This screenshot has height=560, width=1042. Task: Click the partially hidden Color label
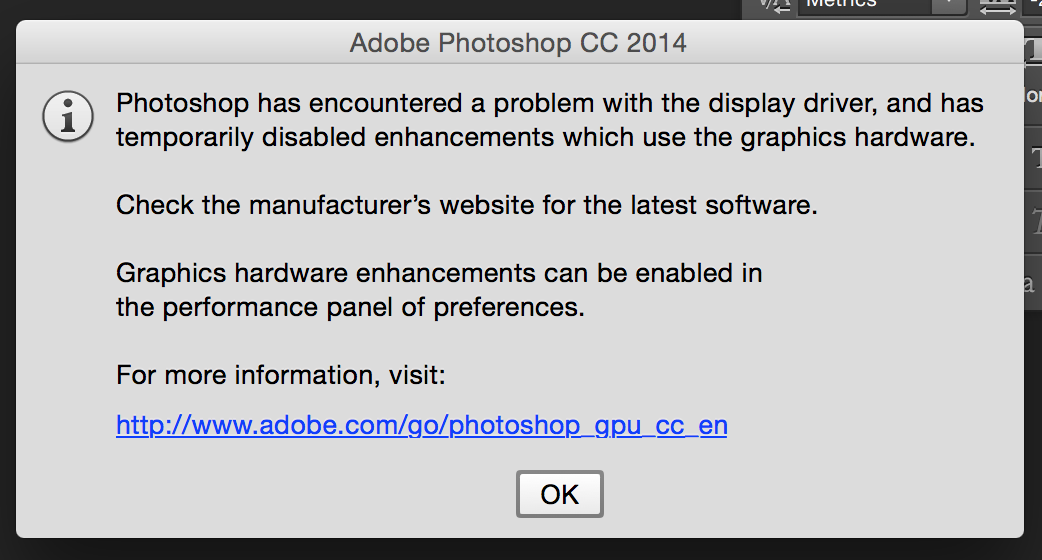pyautogui.click(x=1033, y=97)
